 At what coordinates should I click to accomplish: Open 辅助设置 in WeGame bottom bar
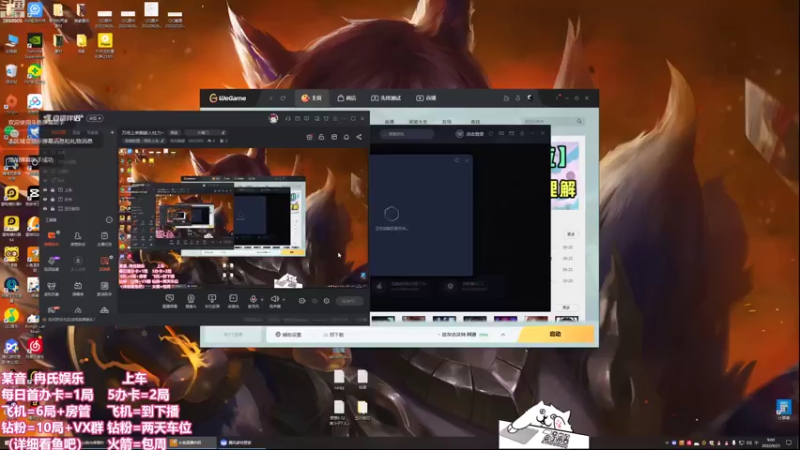click(x=288, y=335)
